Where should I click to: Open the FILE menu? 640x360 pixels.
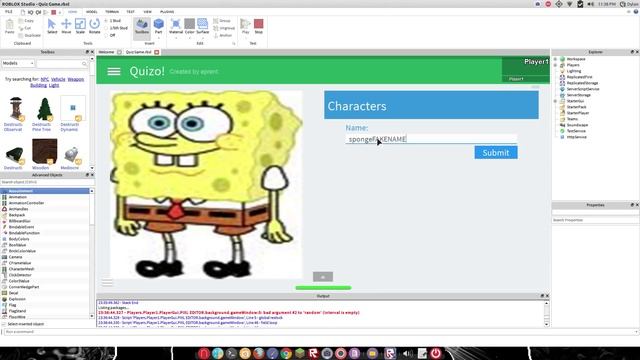pyautogui.click(x=8, y=12)
